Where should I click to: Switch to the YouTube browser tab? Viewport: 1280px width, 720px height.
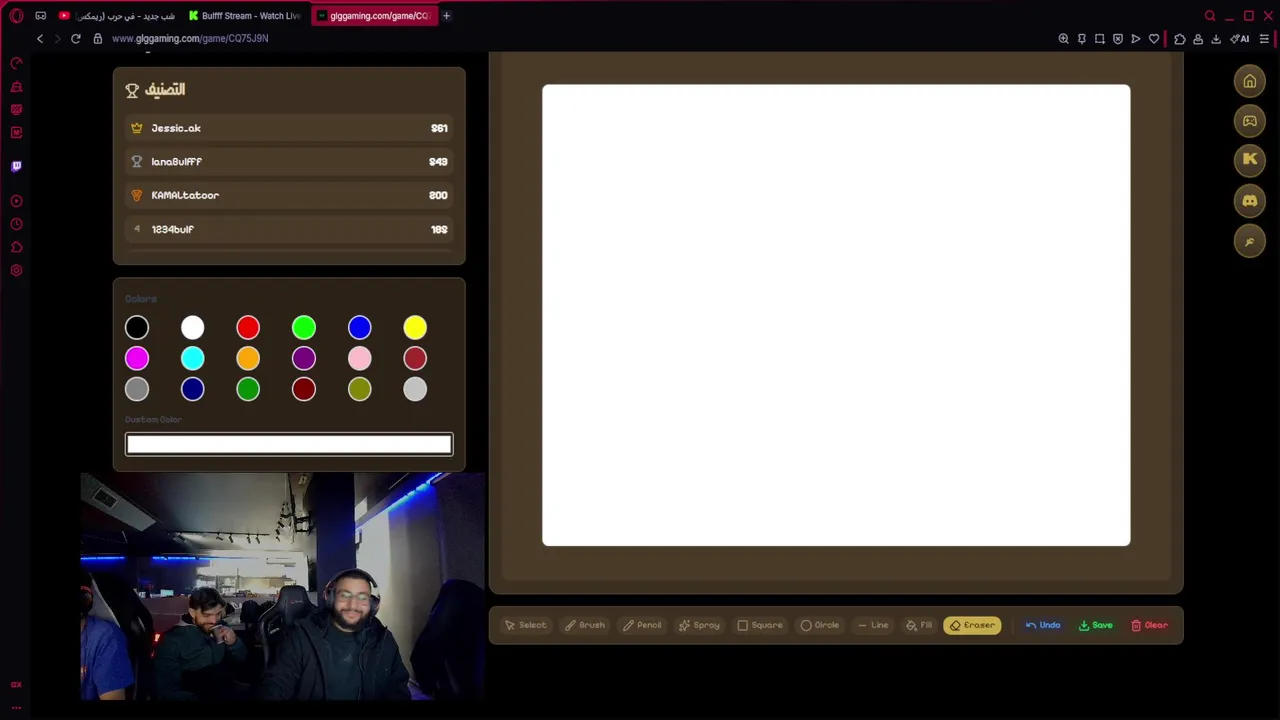coord(117,16)
